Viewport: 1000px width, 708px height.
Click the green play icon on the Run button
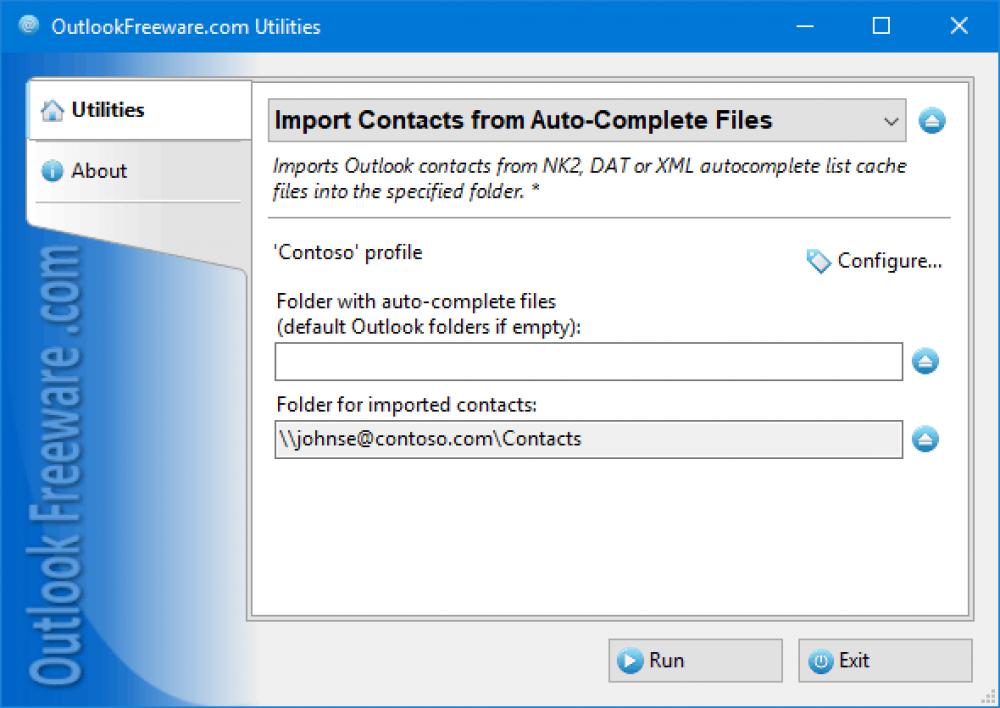click(630, 660)
